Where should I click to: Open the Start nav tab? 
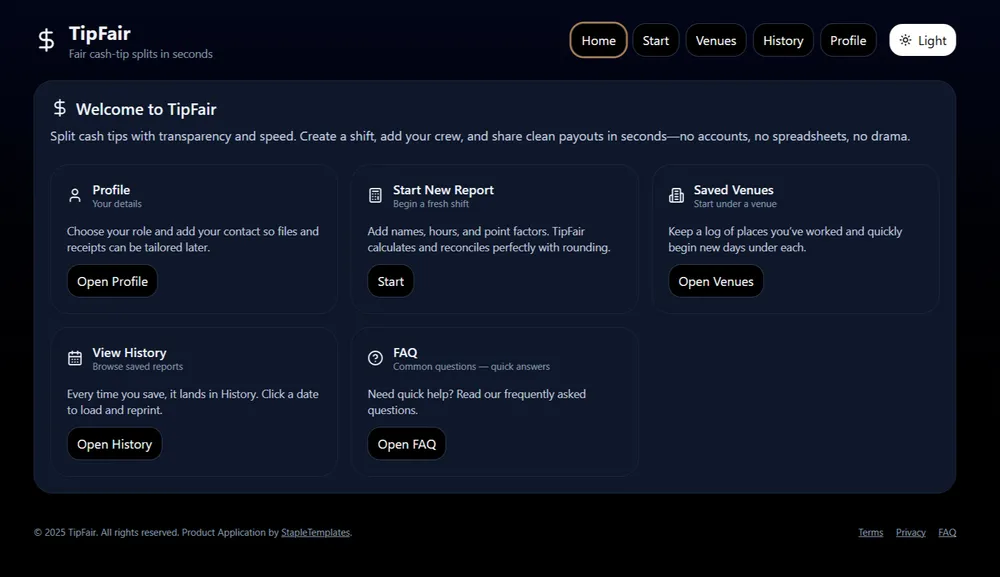(656, 40)
